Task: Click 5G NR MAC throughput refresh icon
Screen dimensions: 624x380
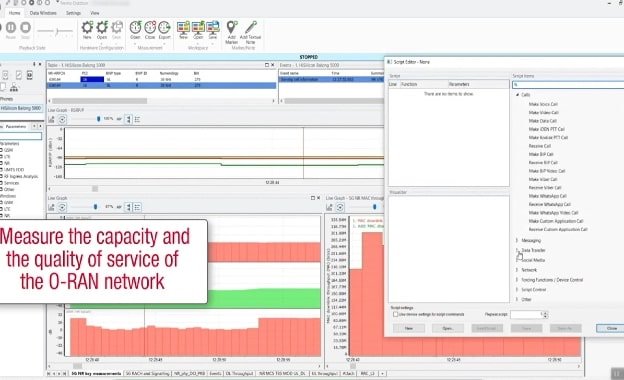Action: [x=340, y=207]
